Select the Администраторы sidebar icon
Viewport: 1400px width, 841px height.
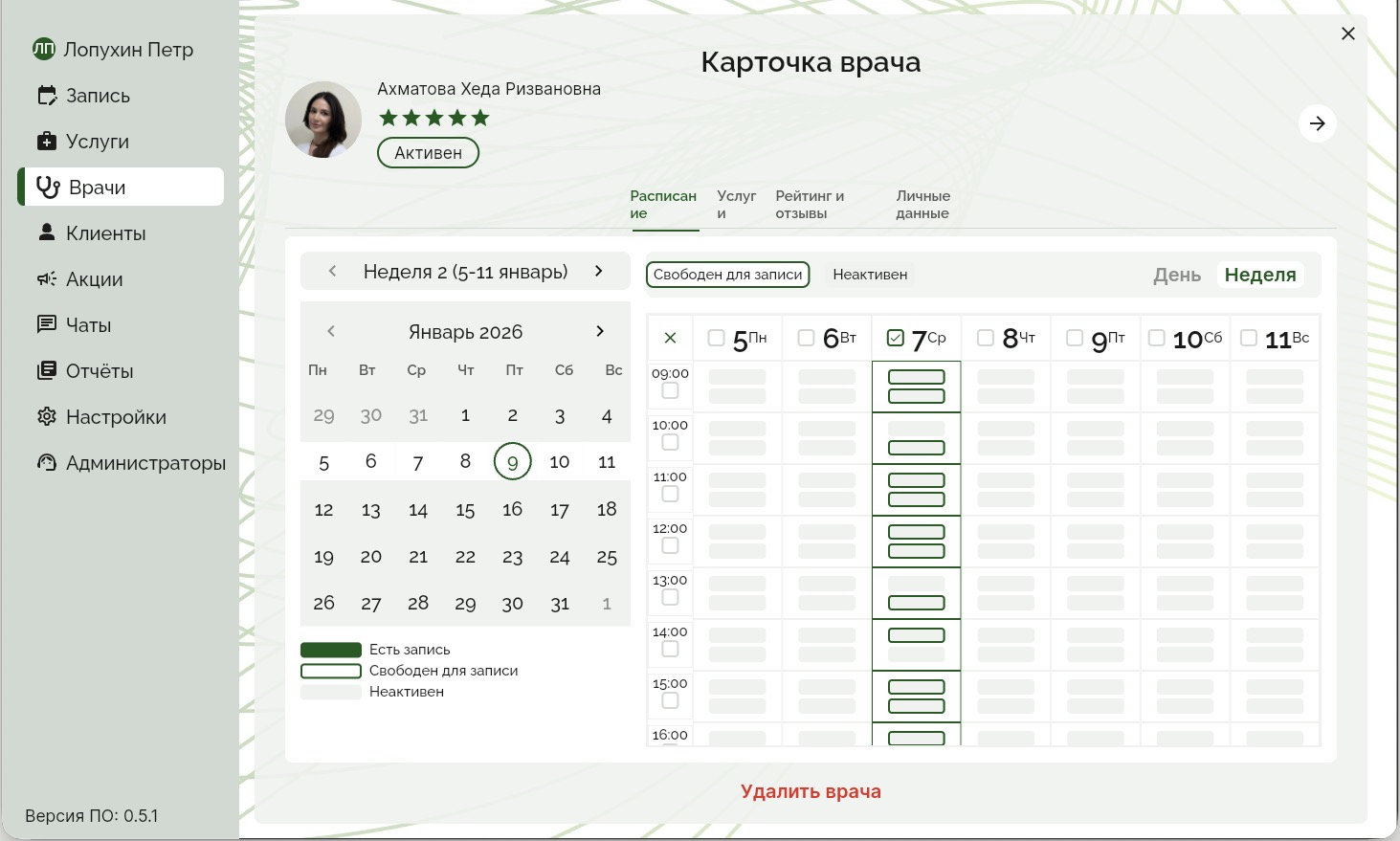(46, 462)
